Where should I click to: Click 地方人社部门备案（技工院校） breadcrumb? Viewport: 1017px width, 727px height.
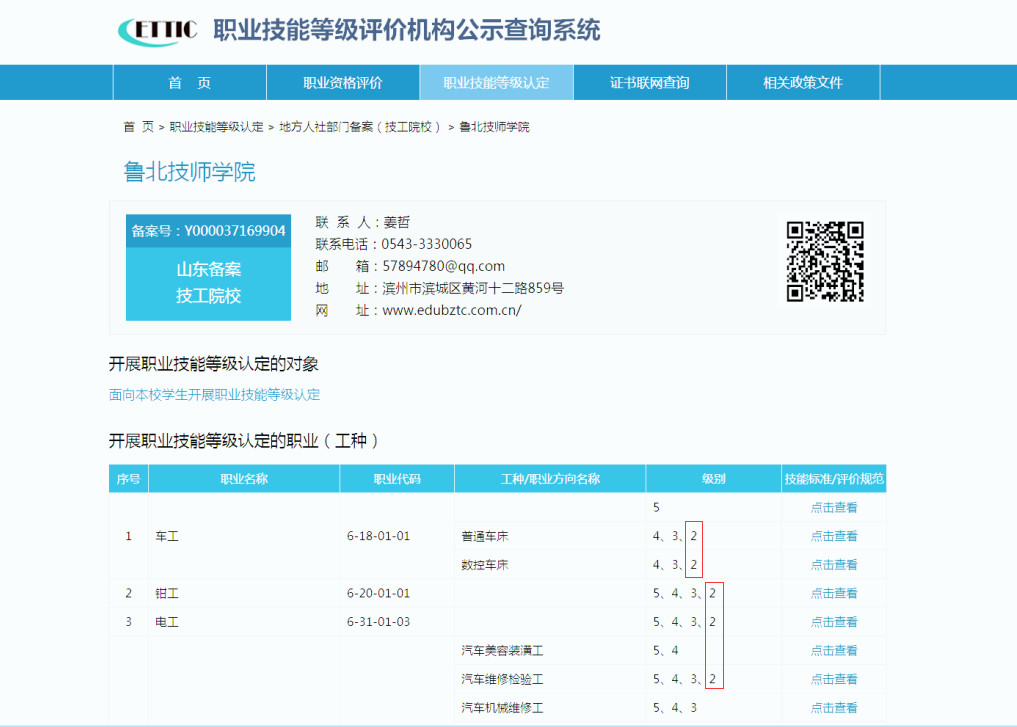pos(360,126)
